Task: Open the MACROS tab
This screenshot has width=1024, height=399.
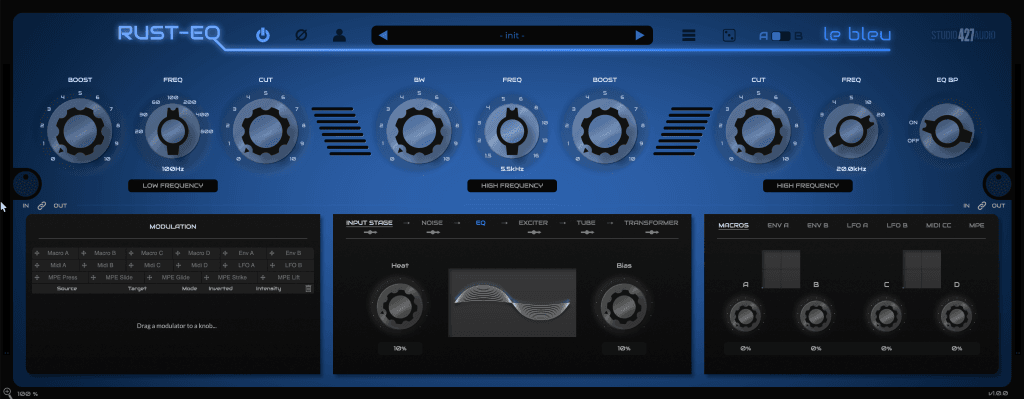Action: tap(733, 225)
